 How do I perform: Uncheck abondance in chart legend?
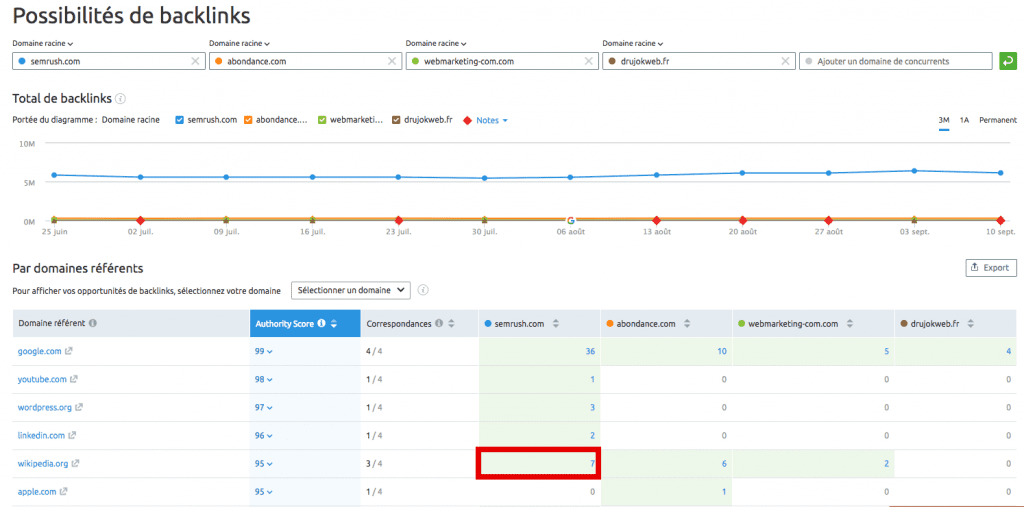[248, 120]
